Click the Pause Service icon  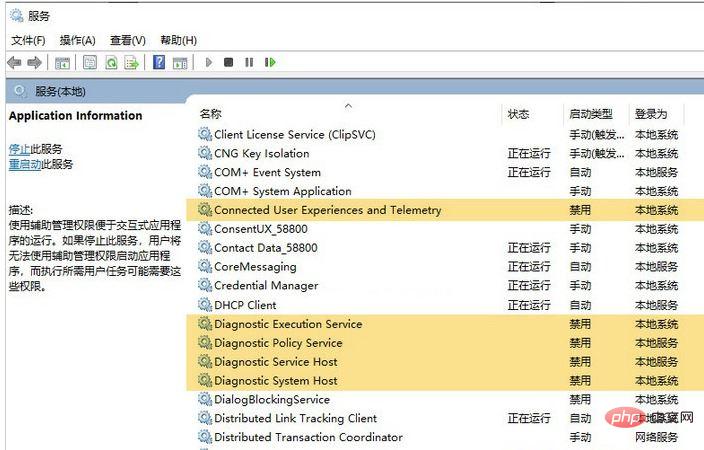pyautogui.click(x=249, y=62)
